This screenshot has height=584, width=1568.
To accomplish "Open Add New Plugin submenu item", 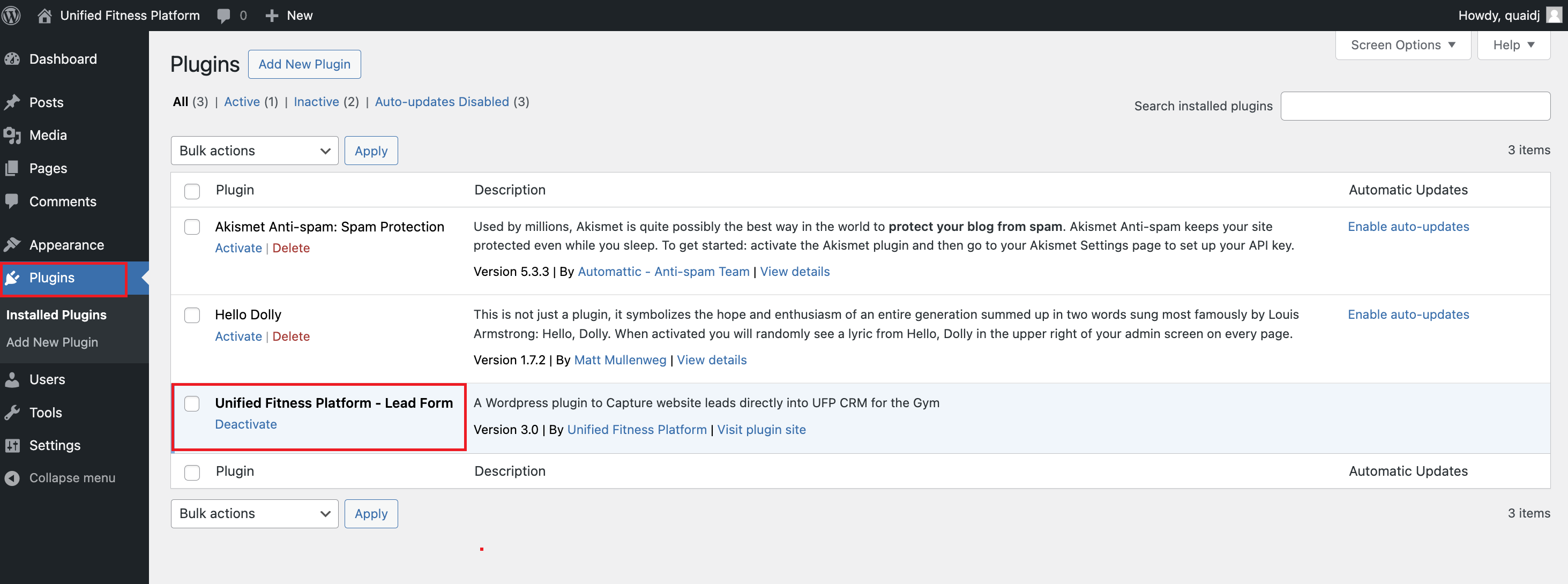I will (52, 342).
